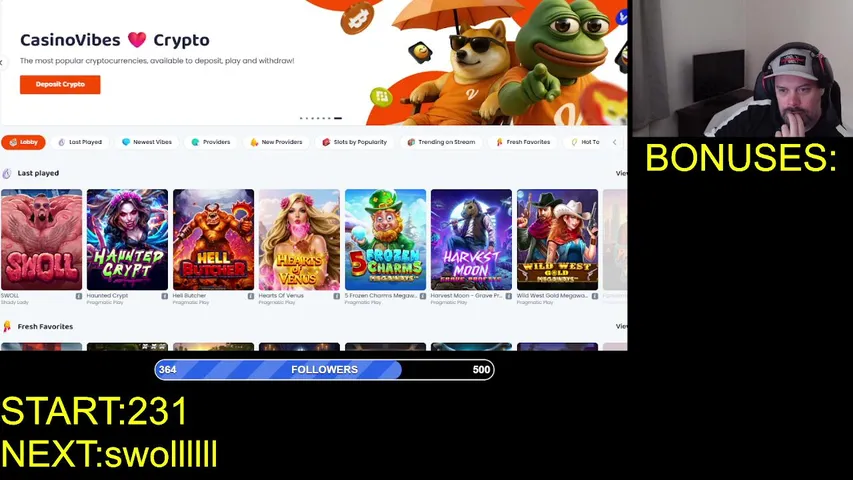Launch the Harvest Moon game thumbnail
Image resolution: width=853 pixels, height=480 pixels.
pos(471,239)
